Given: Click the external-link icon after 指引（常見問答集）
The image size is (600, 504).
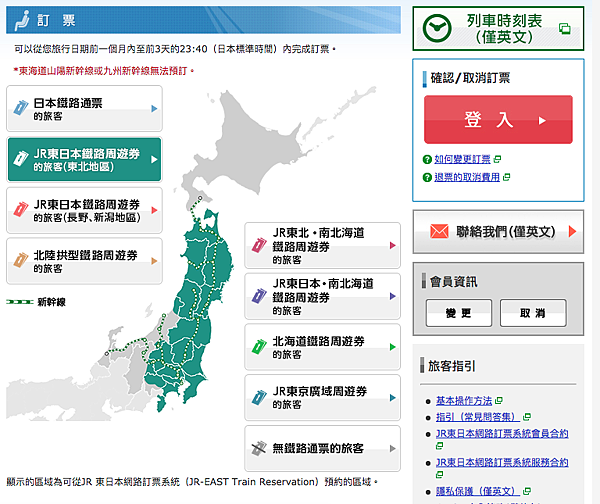Looking at the screenshot, I should [x=527, y=417].
